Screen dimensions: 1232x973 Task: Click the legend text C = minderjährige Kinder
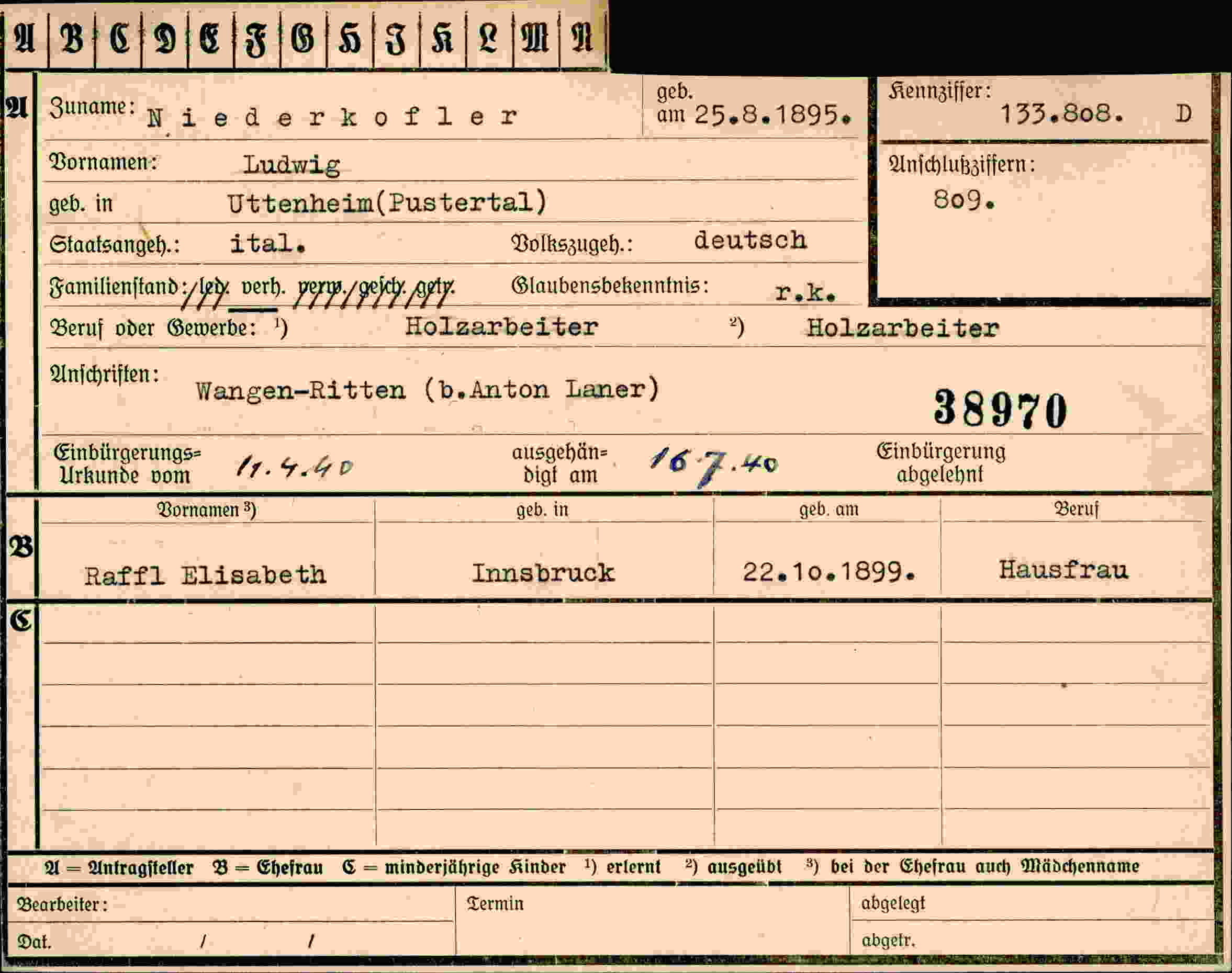(x=454, y=867)
